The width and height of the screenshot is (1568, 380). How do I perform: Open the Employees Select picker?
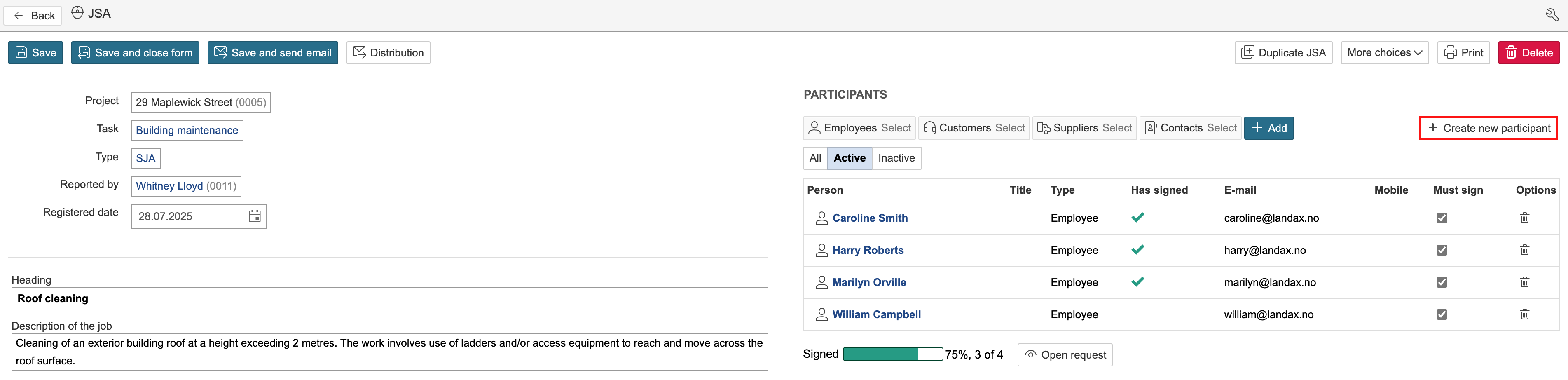(859, 129)
